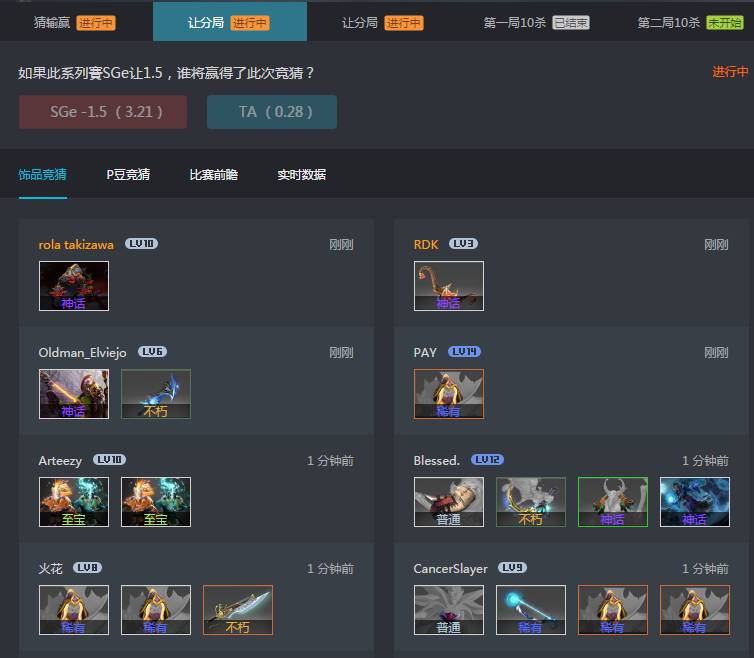Switch to the non-highlighted 让分局 tab
This screenshot has width=754, height=658.
click(x=383, y=23)
